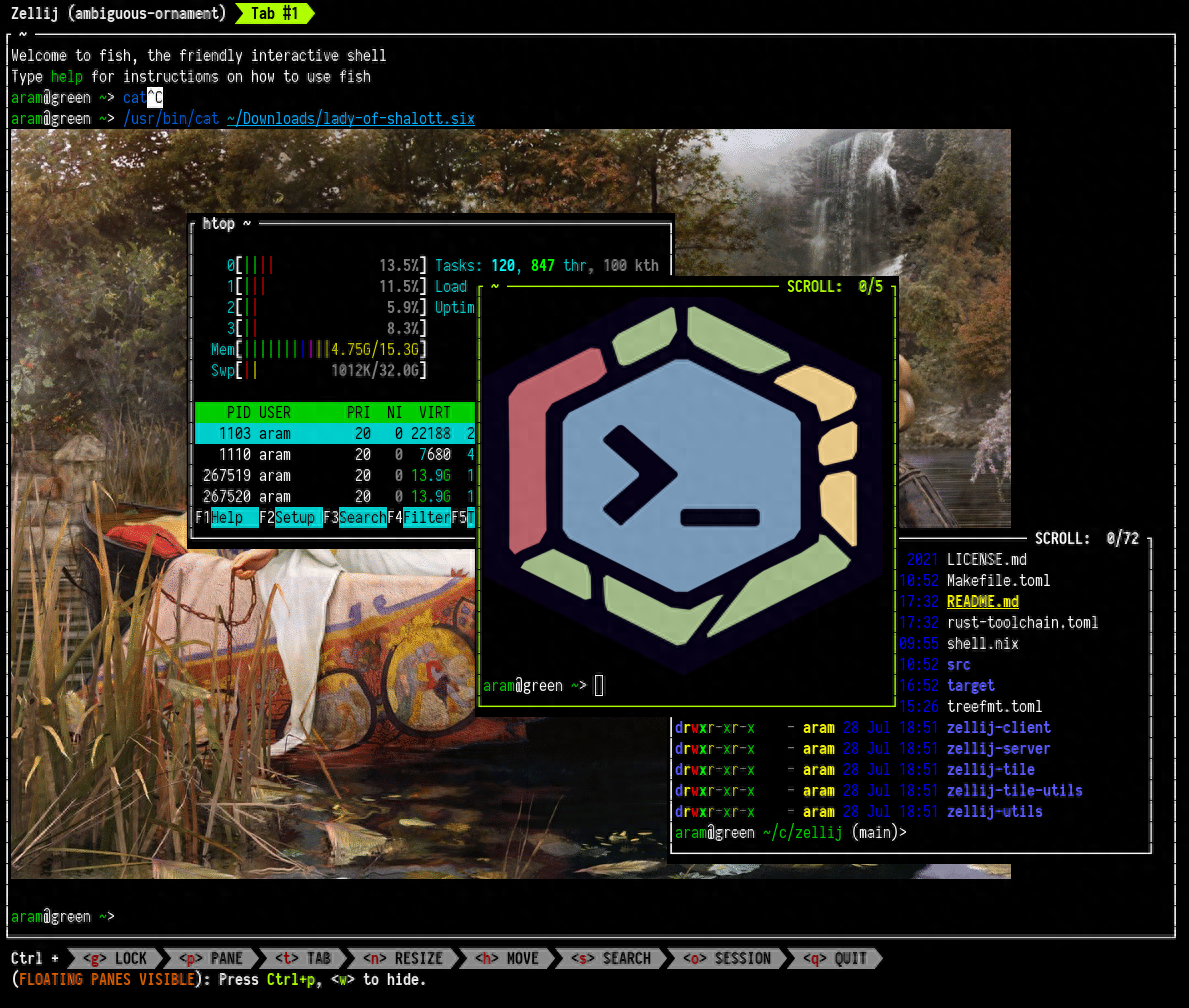Click Makefile.toml in the file listing
The width and height of the screenshot is (1189, 1008).
tap(999, 581)
